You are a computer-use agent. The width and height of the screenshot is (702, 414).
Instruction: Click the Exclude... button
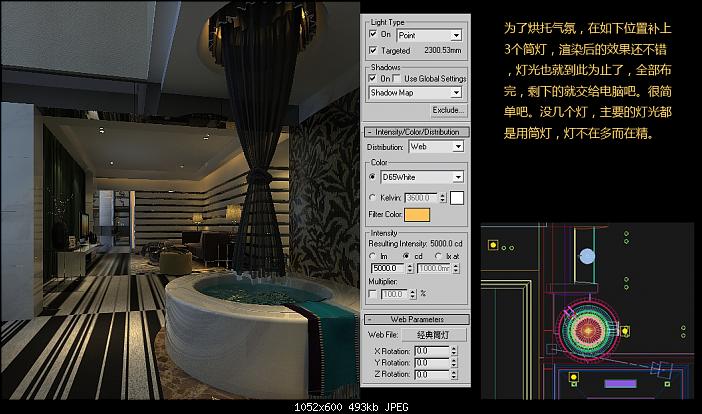coord(448,110)
